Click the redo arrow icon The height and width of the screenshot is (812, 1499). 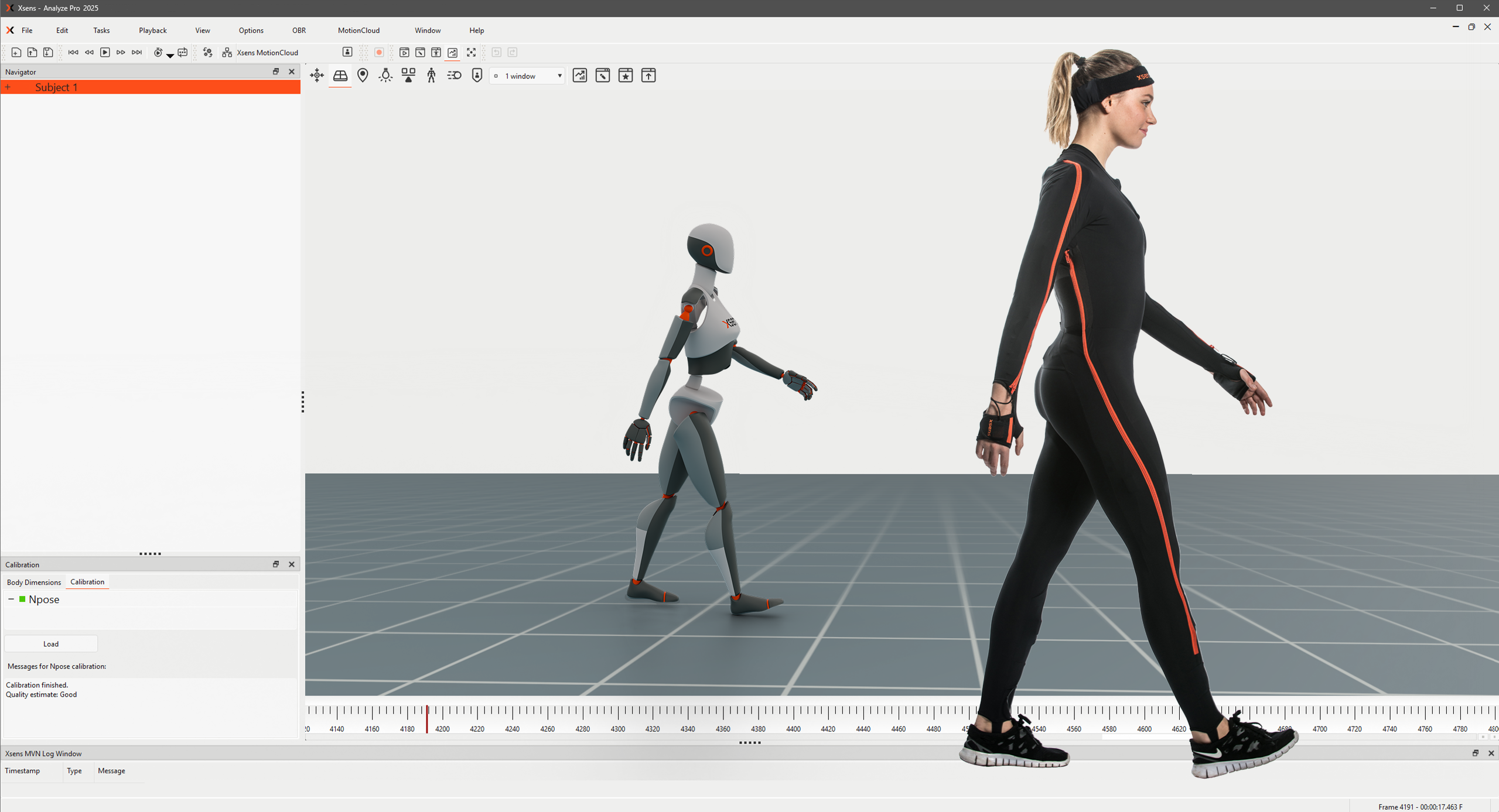[x=513, y=53]
